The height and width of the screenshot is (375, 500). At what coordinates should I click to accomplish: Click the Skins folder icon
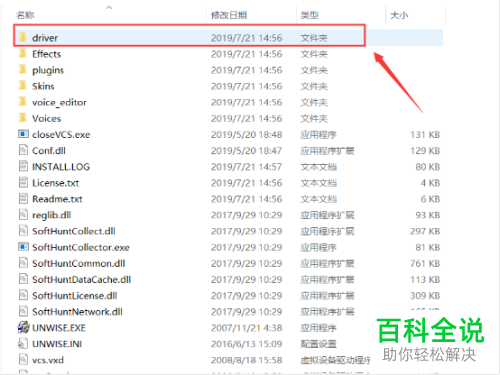23,86
